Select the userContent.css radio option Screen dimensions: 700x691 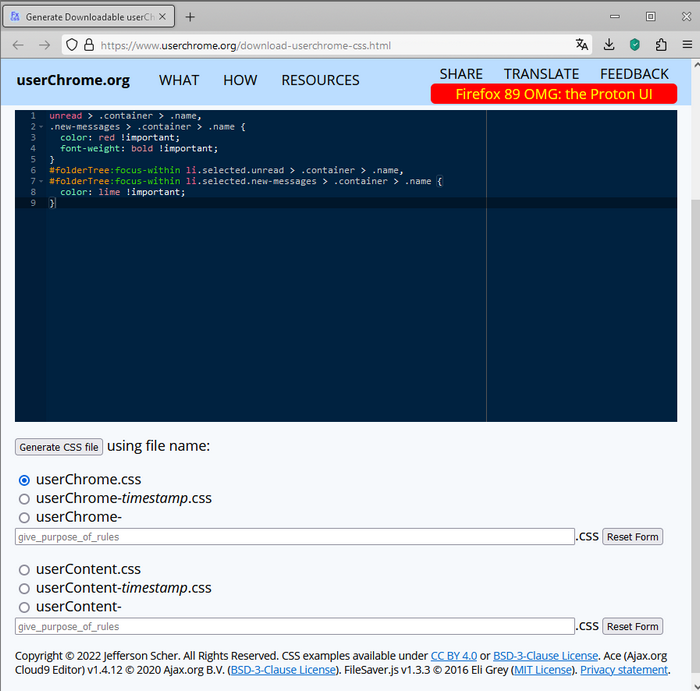click(24, 570)
